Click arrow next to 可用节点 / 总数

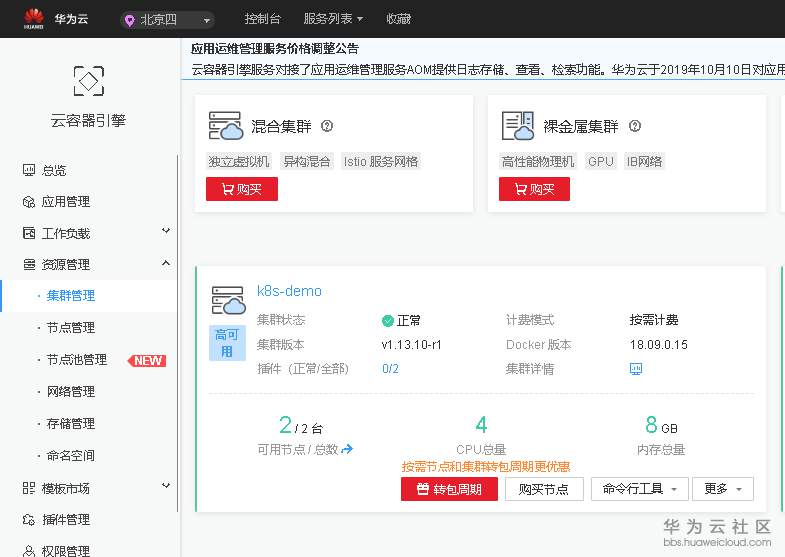point(347,449)
